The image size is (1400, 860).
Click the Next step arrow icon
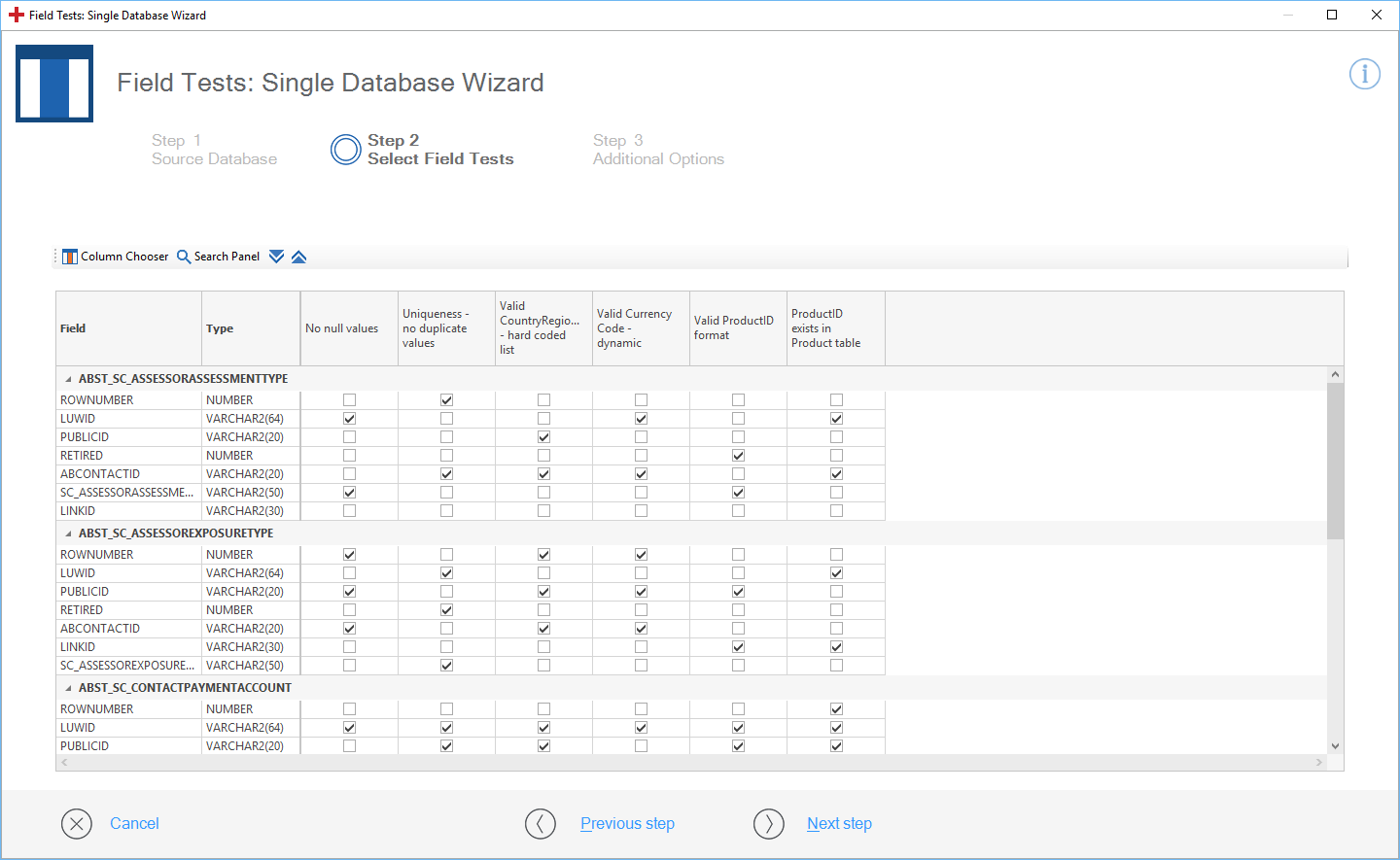[x=769, y=824]
